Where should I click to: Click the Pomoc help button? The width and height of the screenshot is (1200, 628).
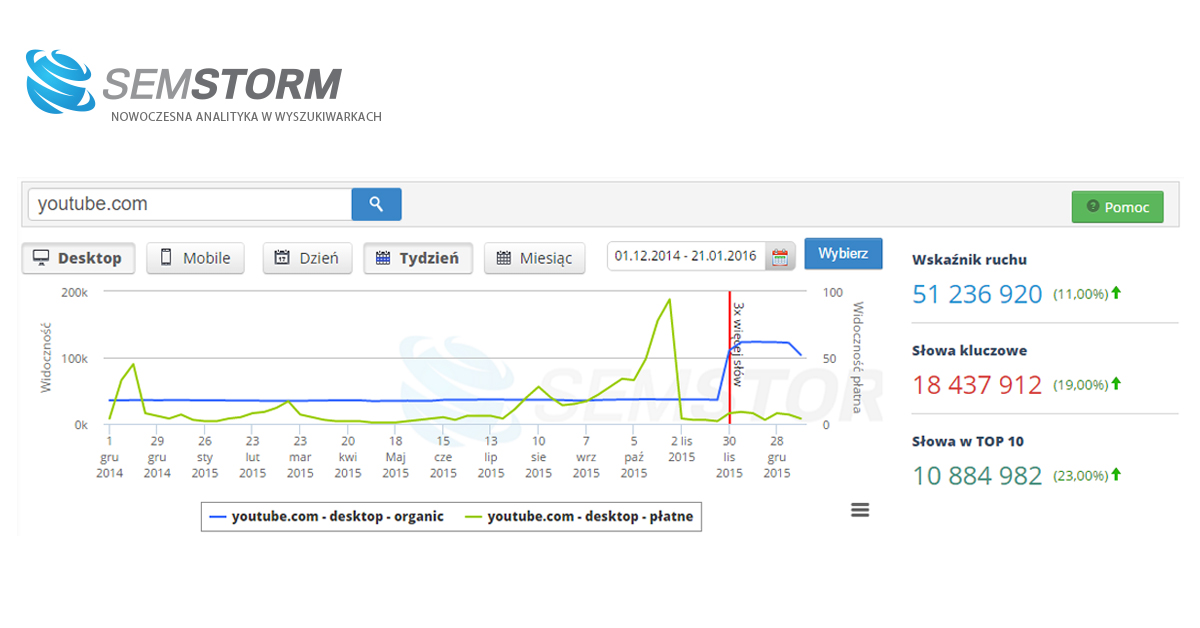point(1117,207)
